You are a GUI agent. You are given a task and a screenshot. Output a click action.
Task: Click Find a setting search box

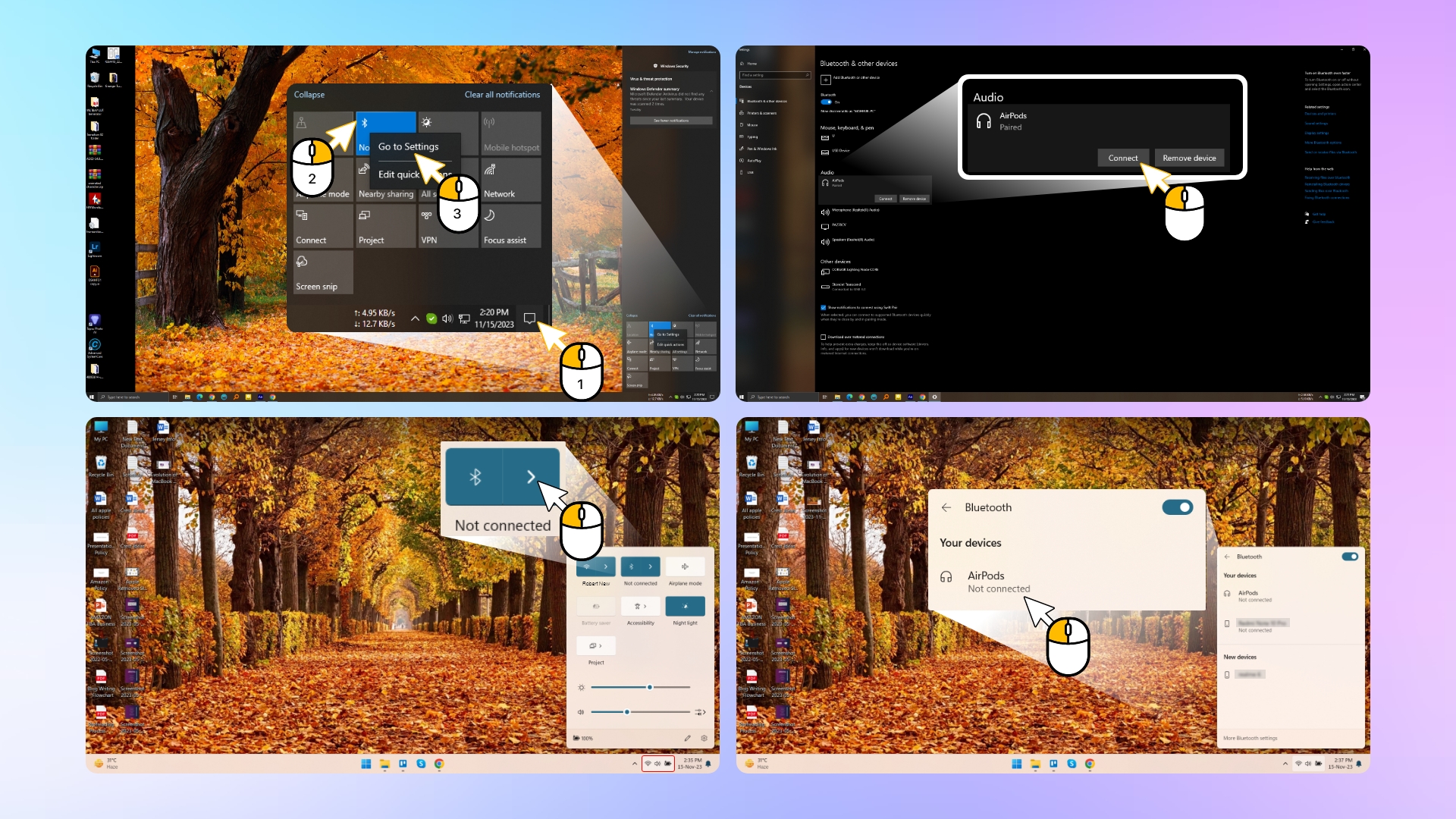tap(776, 75)
